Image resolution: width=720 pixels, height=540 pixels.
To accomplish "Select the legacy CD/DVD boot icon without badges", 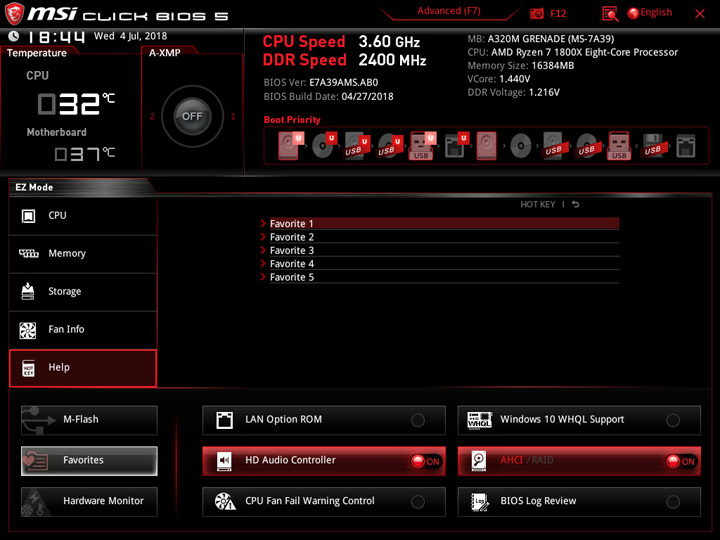I will 521,146.
